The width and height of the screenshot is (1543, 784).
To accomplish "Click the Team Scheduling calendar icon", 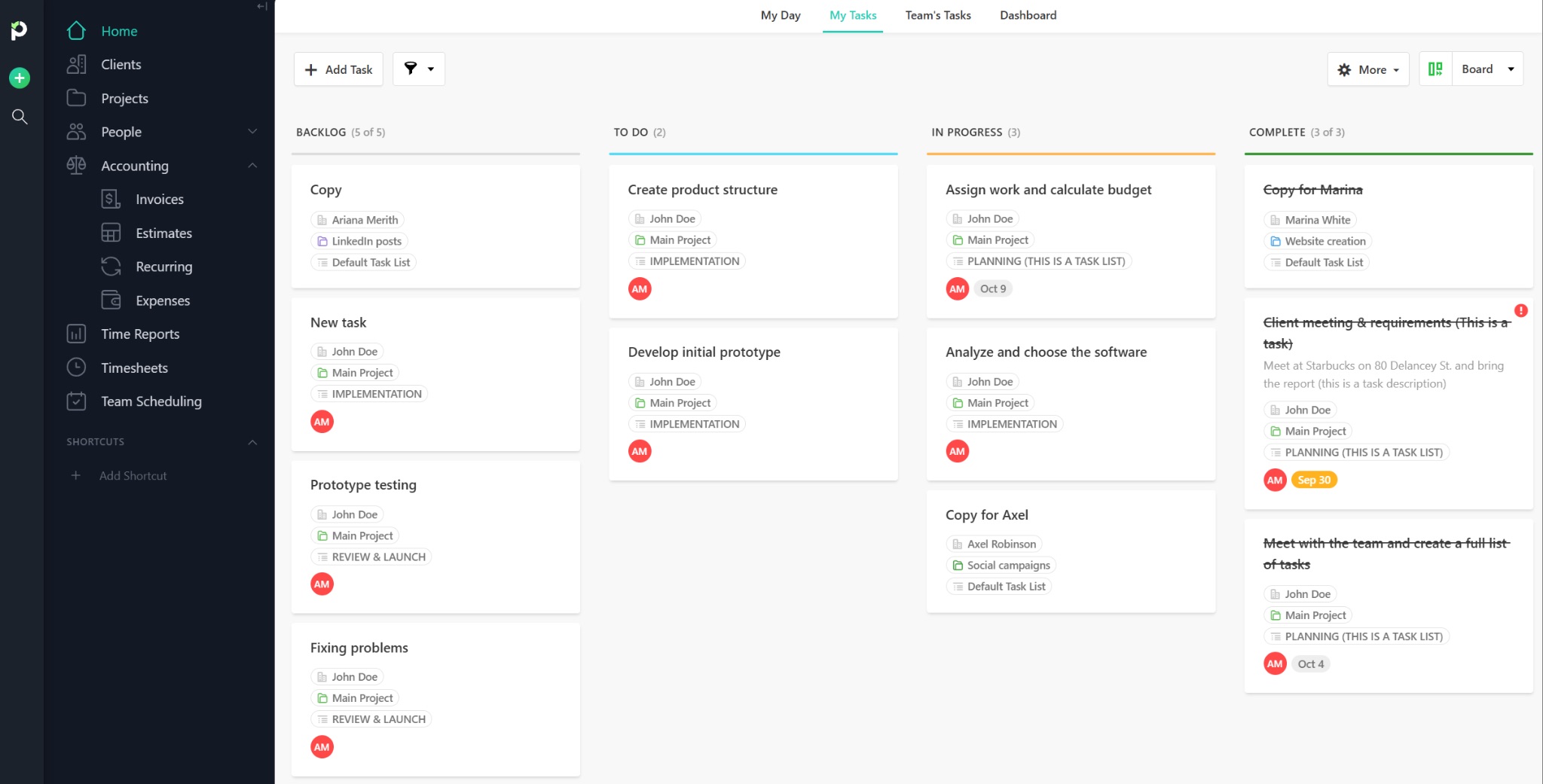I will coord(76,401).
